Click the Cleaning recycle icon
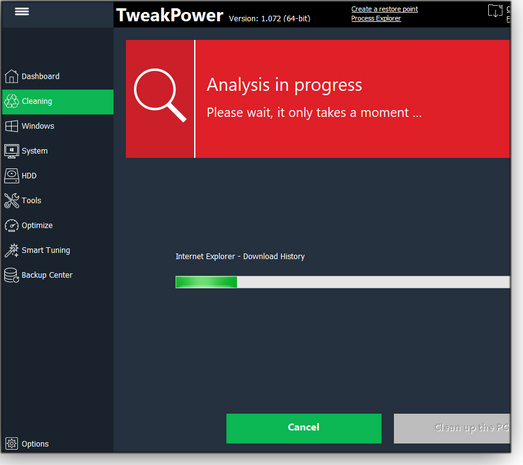Viewport: 523px width, 465px height. pos(11,101)
